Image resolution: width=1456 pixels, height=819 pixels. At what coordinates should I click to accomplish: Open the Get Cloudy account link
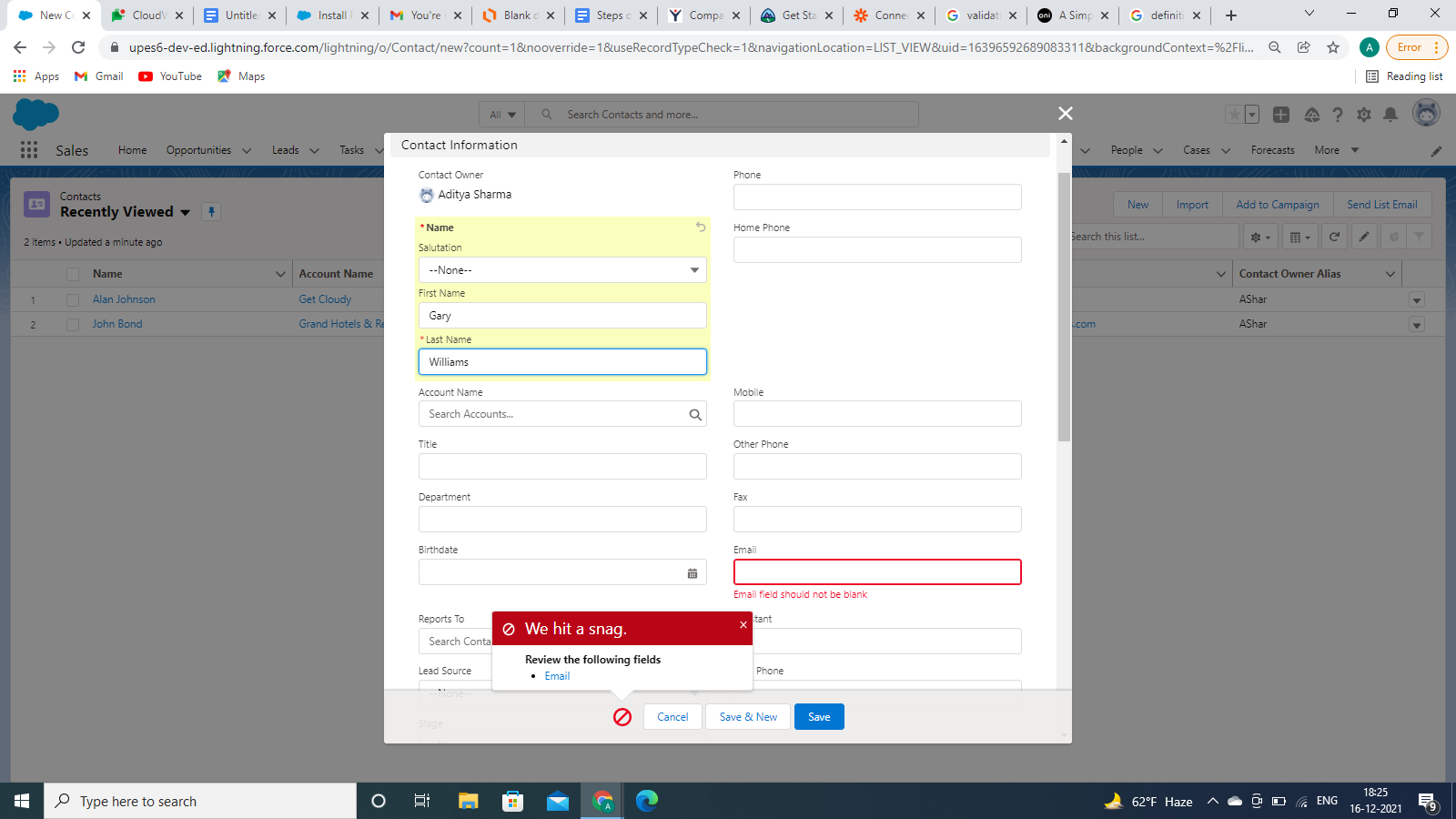click(325, 299)
